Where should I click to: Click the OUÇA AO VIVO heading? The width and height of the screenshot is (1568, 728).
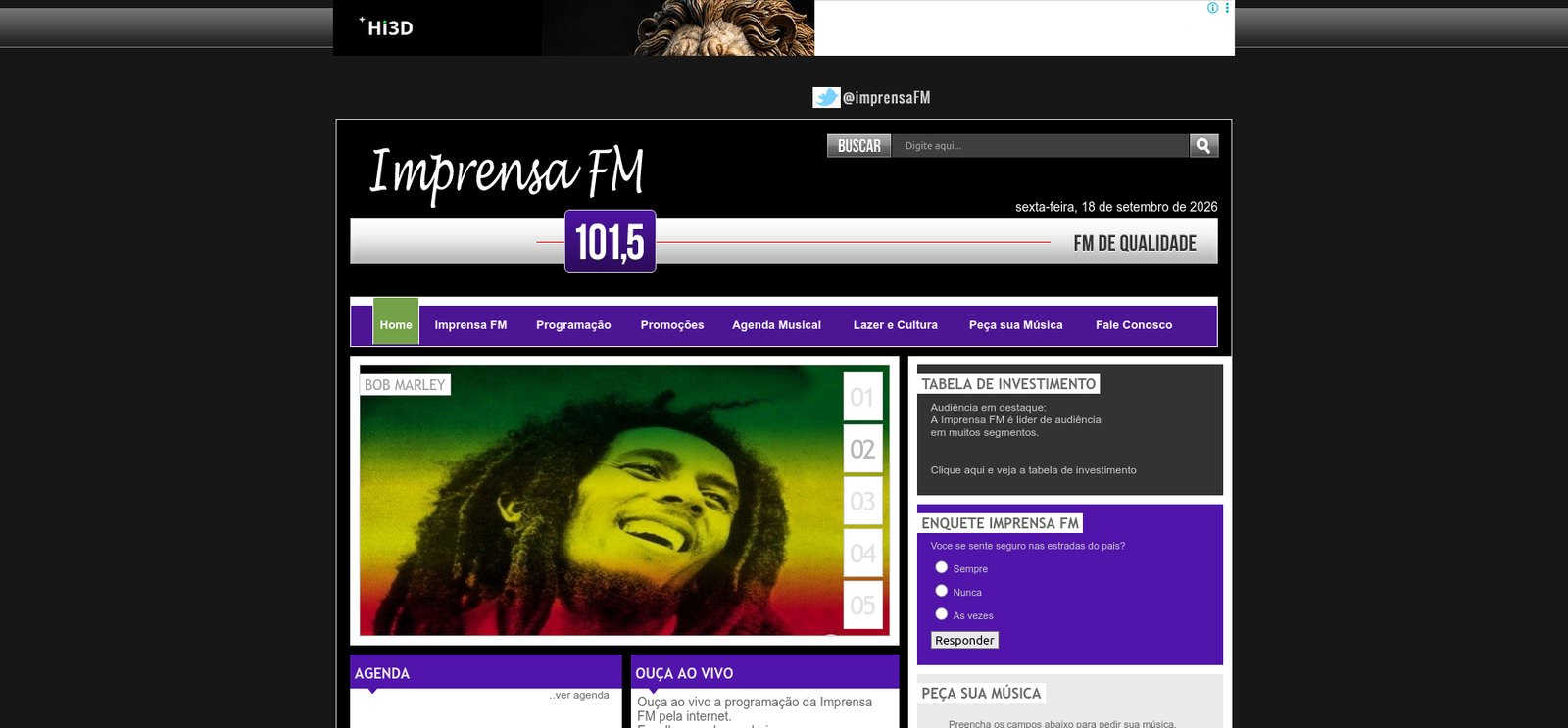coord(684,673)
